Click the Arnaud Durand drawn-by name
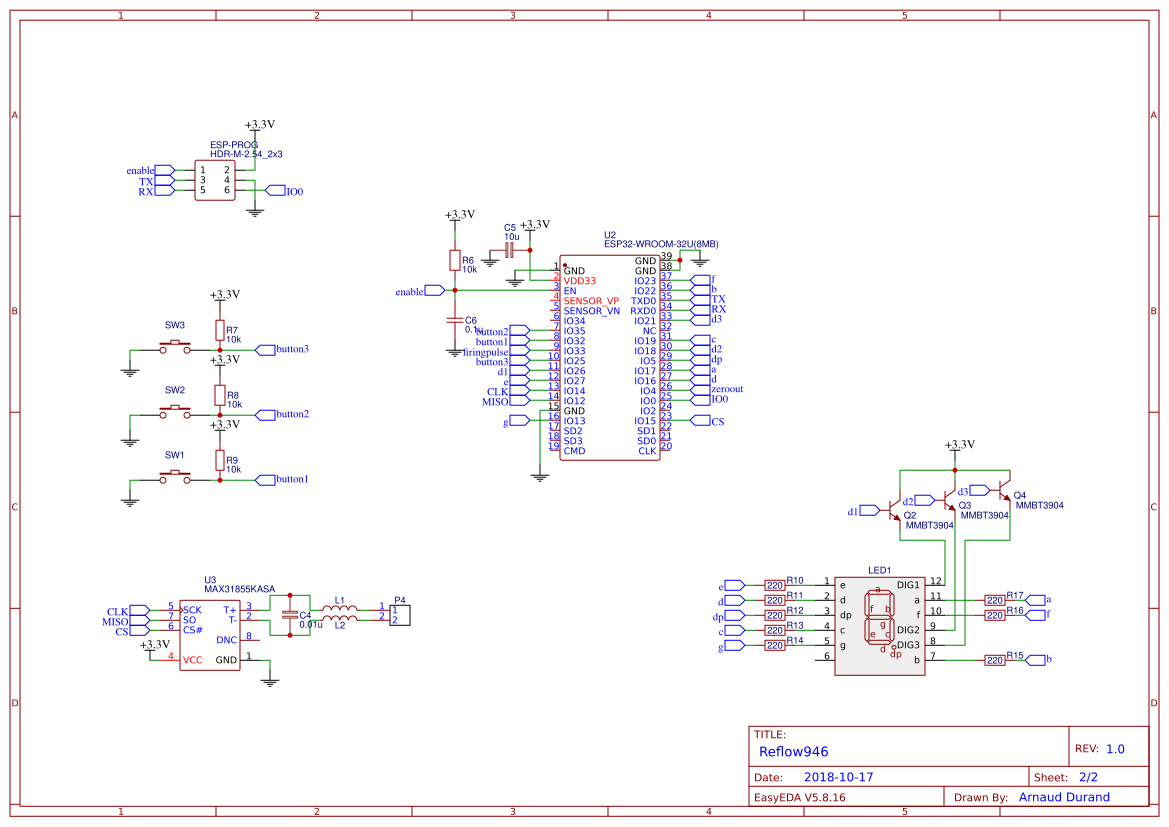Image resolution: width=1169 pixels, height=827 pixels. [1064, 796]
